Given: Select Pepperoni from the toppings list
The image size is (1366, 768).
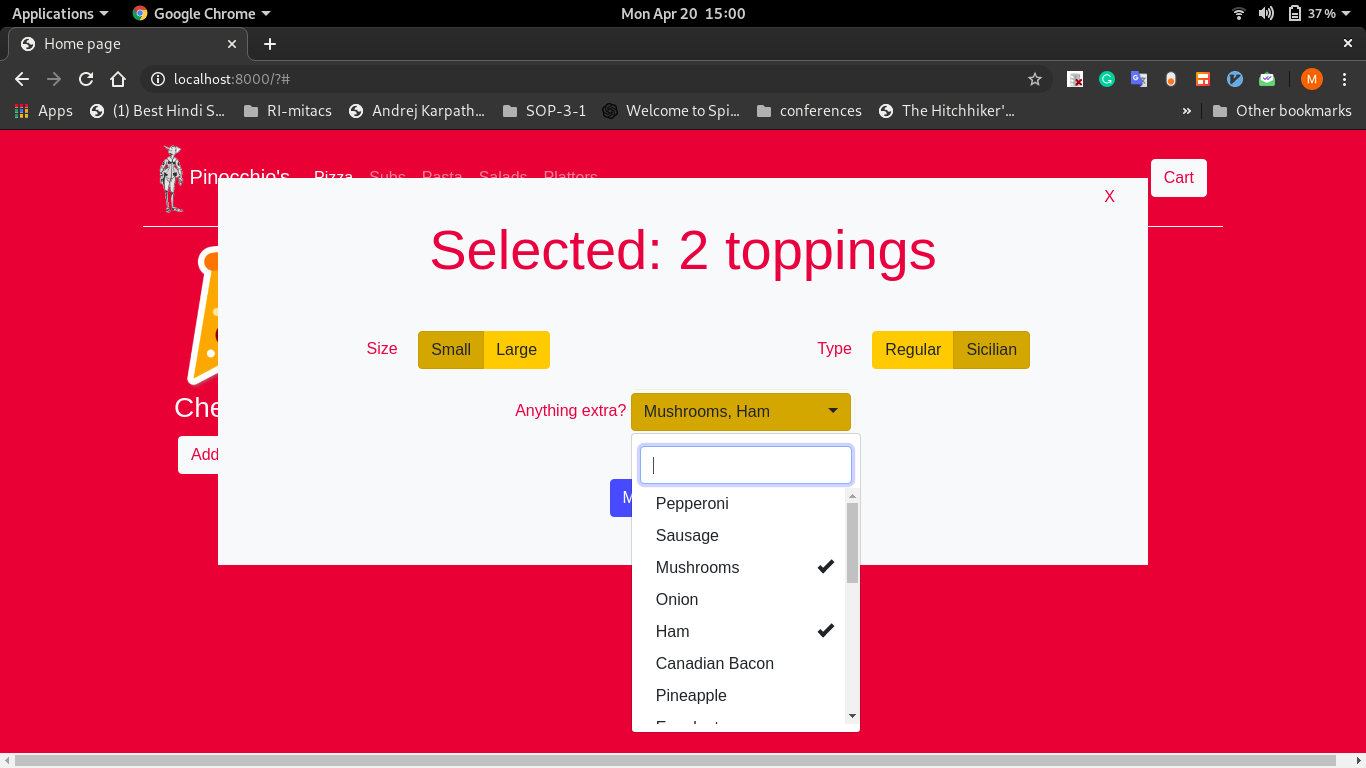Looking at the screenshot, I should pos(692,503).
